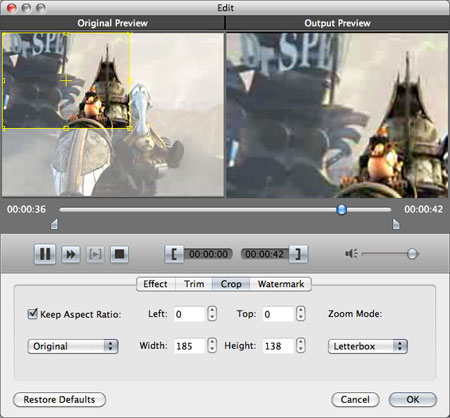The height and width of the screenshot is (418, 450).
Task: Click the Height value stepper
Action: pos(301,346)
